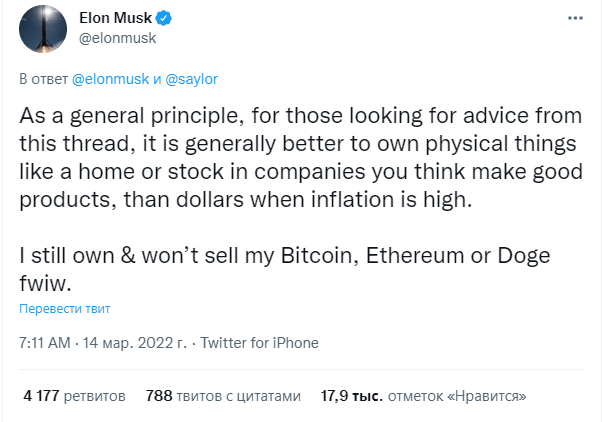Click the tweet's first paragraph about inflation

click(x=301, y=157)
